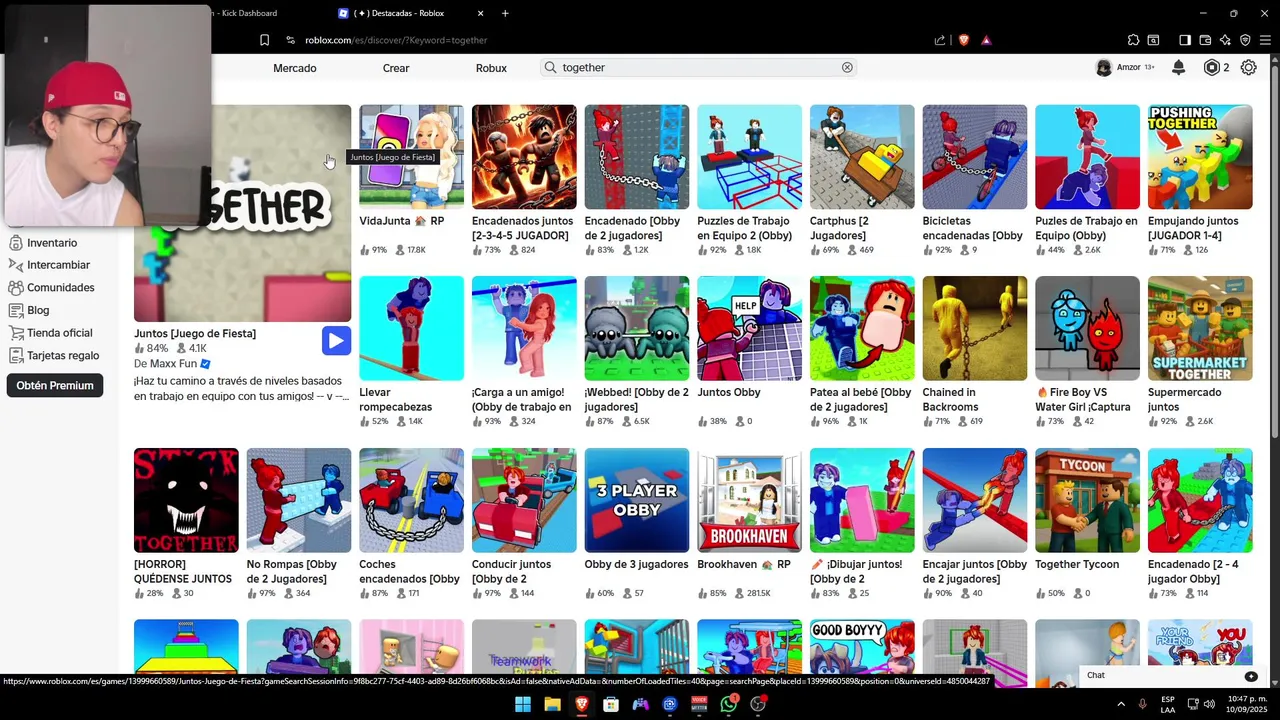Open Puzzles de Trabajo en Equipo 2 tile

point(749,180)
